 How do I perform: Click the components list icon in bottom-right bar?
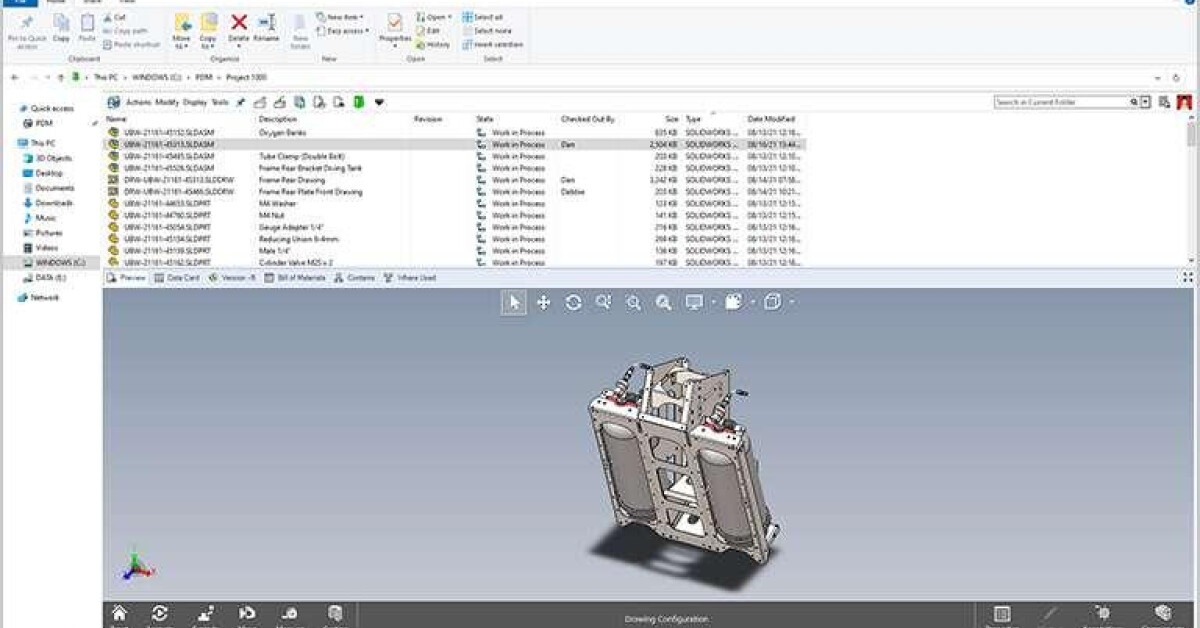click(x=1002, y=614)
